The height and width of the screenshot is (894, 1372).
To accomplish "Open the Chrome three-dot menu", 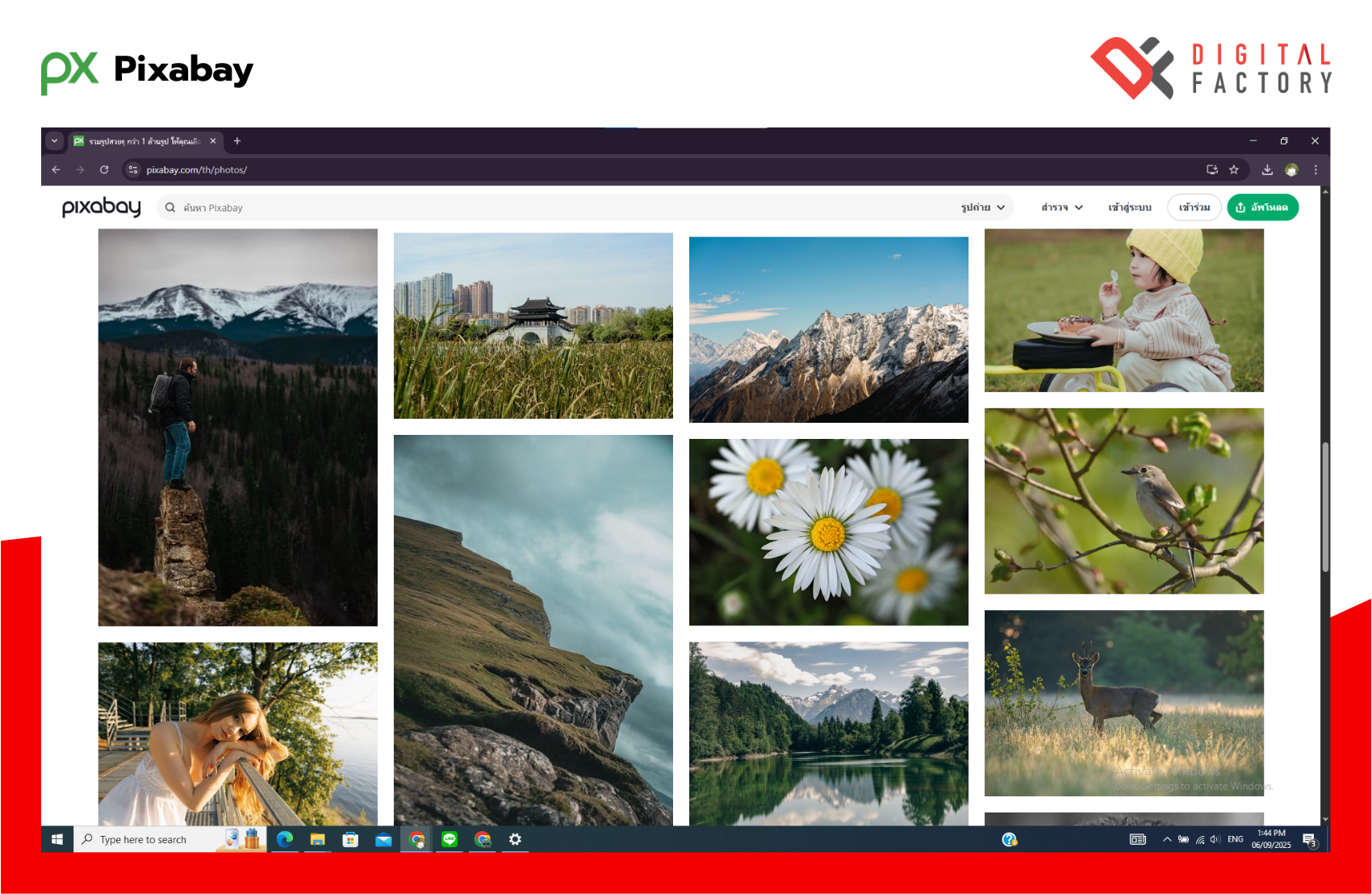I will pos(1316,169).
